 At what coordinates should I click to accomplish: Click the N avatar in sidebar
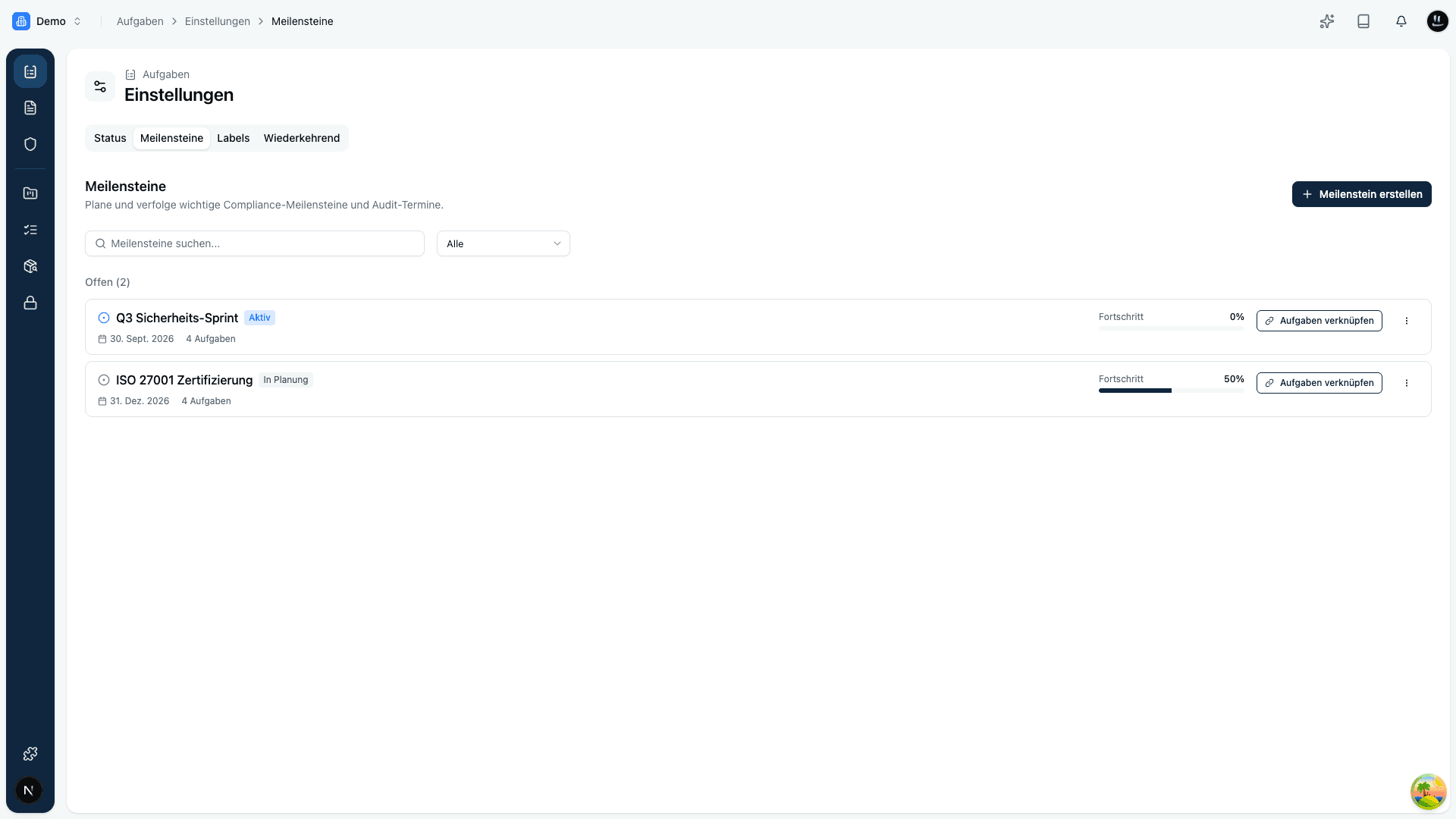point(29,790)
